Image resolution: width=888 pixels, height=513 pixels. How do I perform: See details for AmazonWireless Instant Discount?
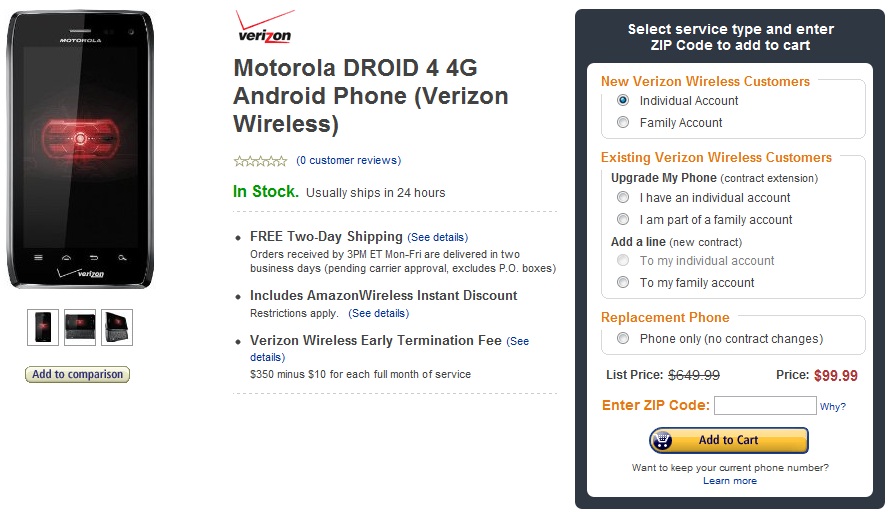click(378, 313)
